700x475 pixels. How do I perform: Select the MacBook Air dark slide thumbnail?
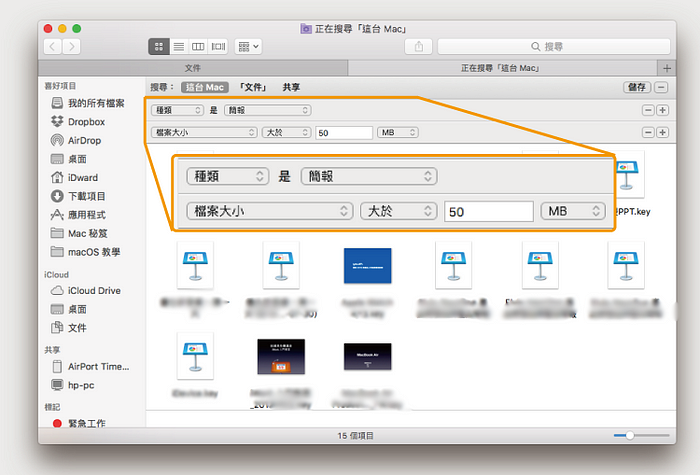367,357
